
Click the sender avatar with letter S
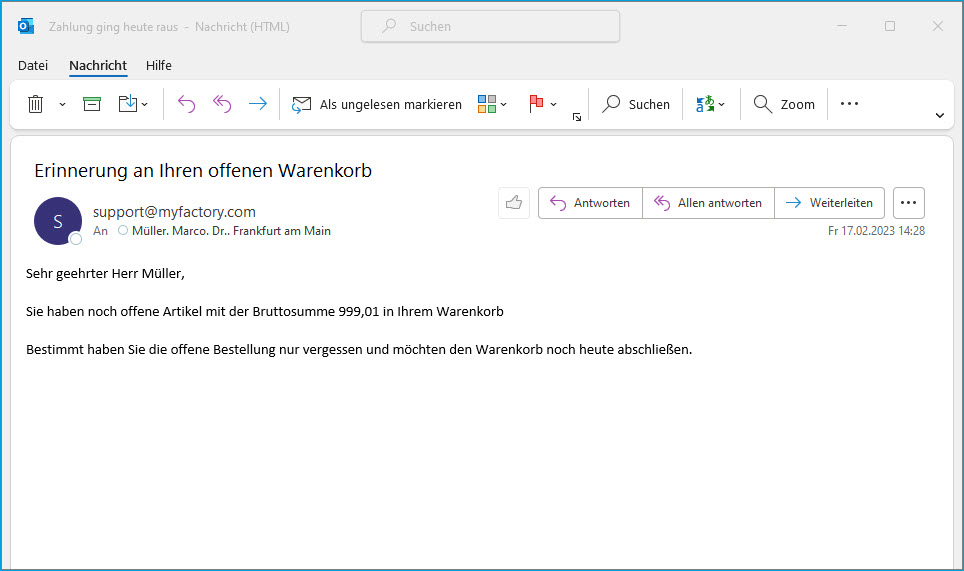click(x=57, y=221)
